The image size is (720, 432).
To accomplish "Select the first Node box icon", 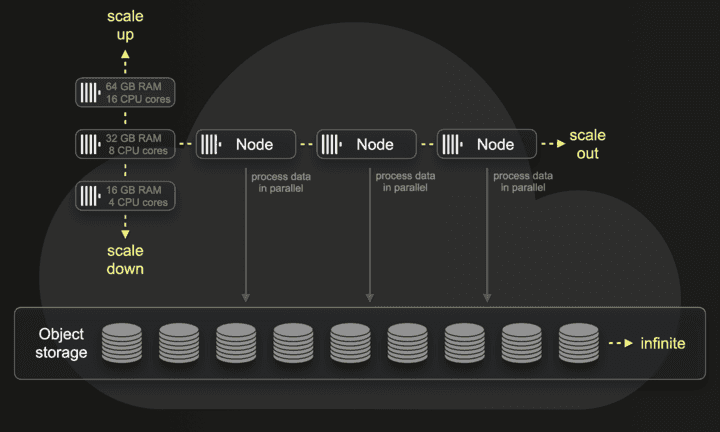I will (x=211, y=144).
